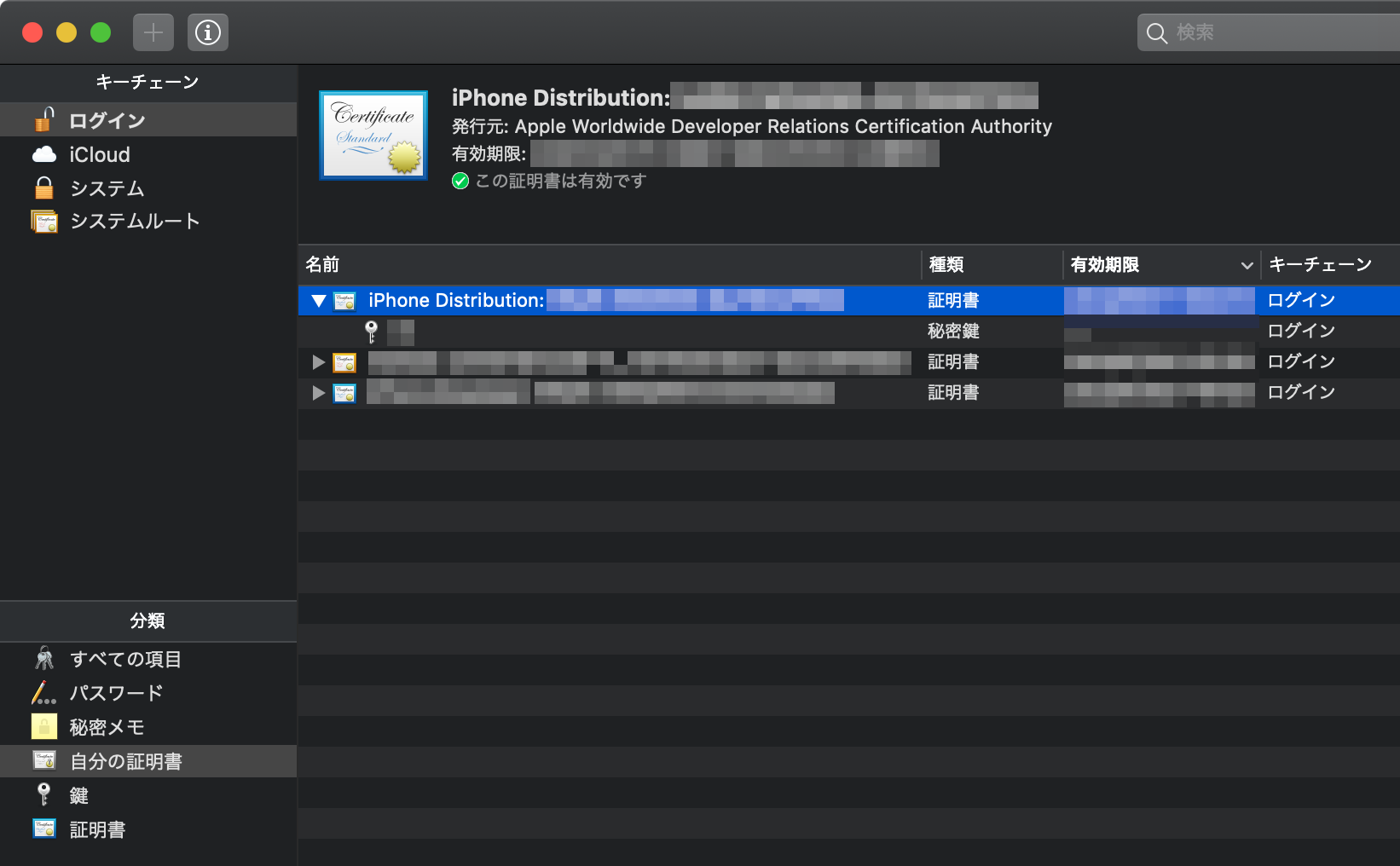Click the 秘密メモ note icon

click(44, 727)
